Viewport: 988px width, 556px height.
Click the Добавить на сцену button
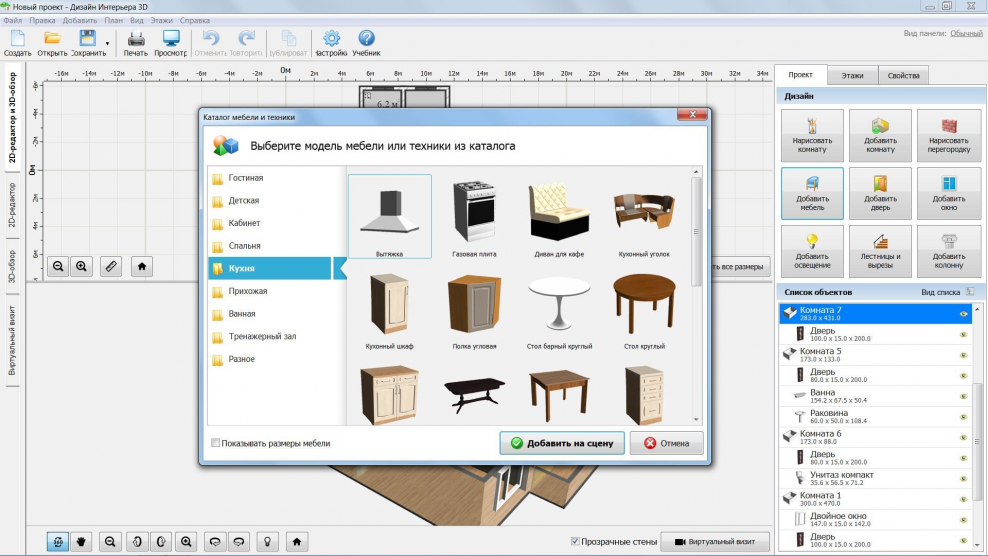coord(562,443)
